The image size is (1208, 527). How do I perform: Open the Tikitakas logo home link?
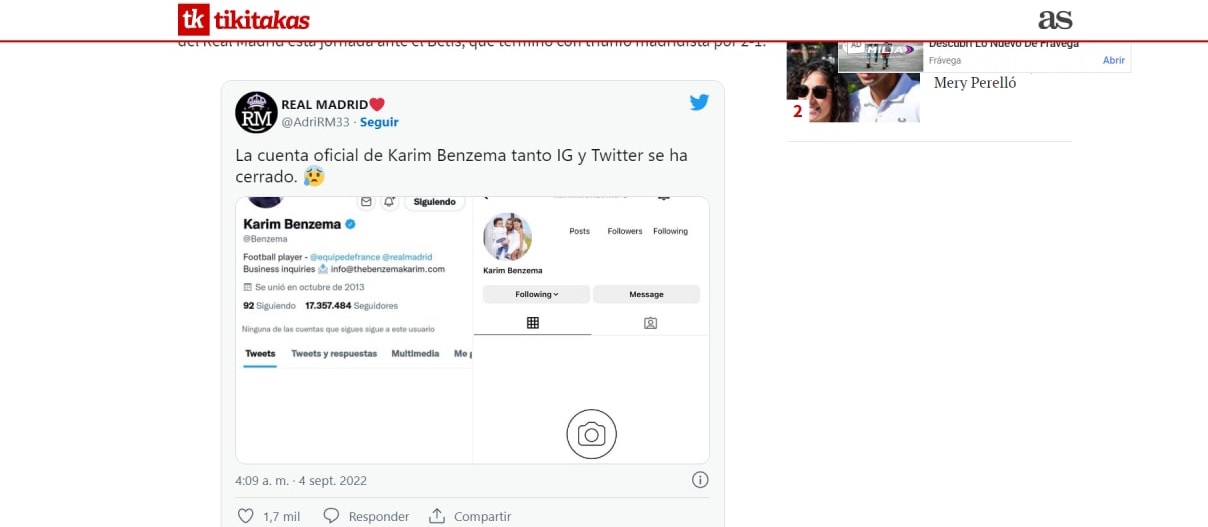click(x=244, y=20)
